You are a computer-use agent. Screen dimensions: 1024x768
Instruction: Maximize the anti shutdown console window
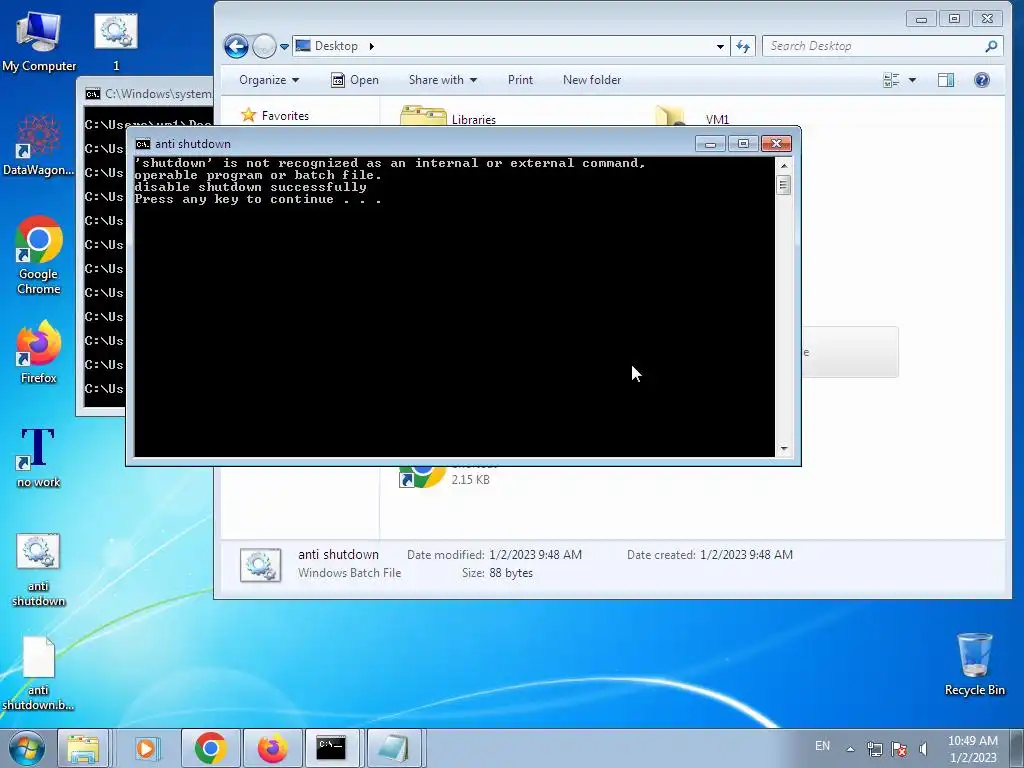[743, 144]
